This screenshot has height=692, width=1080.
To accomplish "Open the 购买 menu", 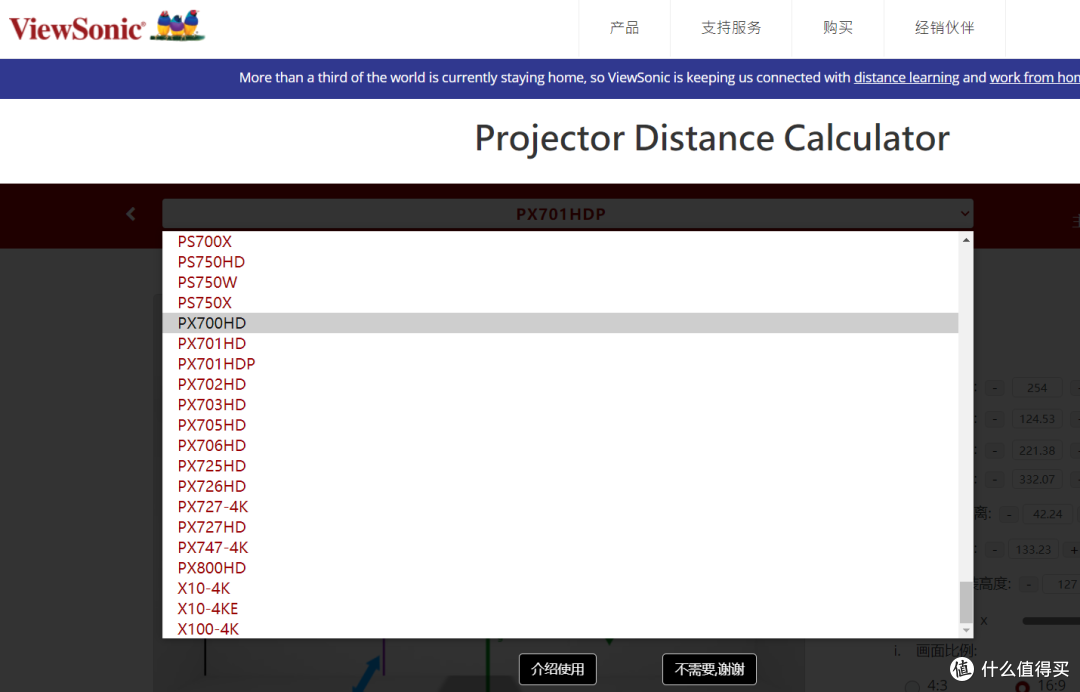I will click(x=838, y=28).
